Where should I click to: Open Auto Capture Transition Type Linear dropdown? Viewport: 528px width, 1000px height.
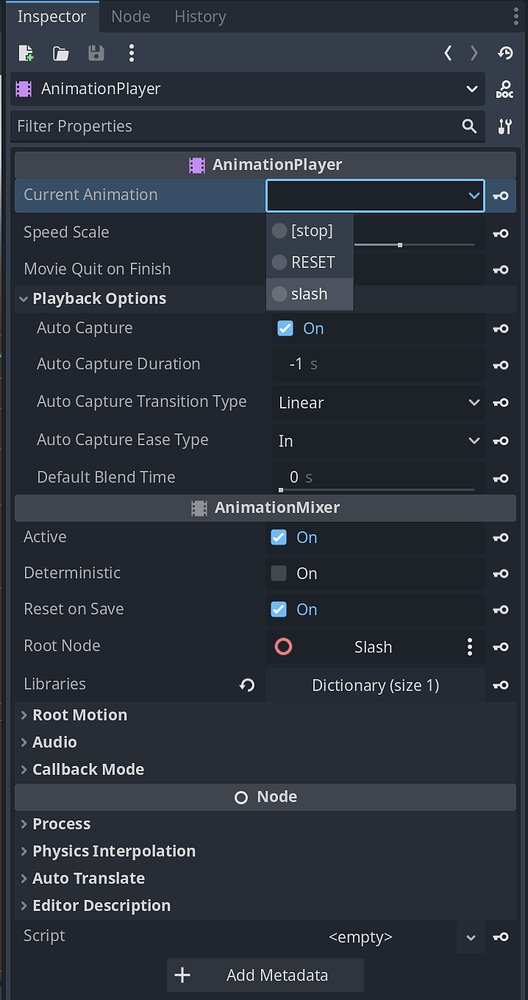379,403
